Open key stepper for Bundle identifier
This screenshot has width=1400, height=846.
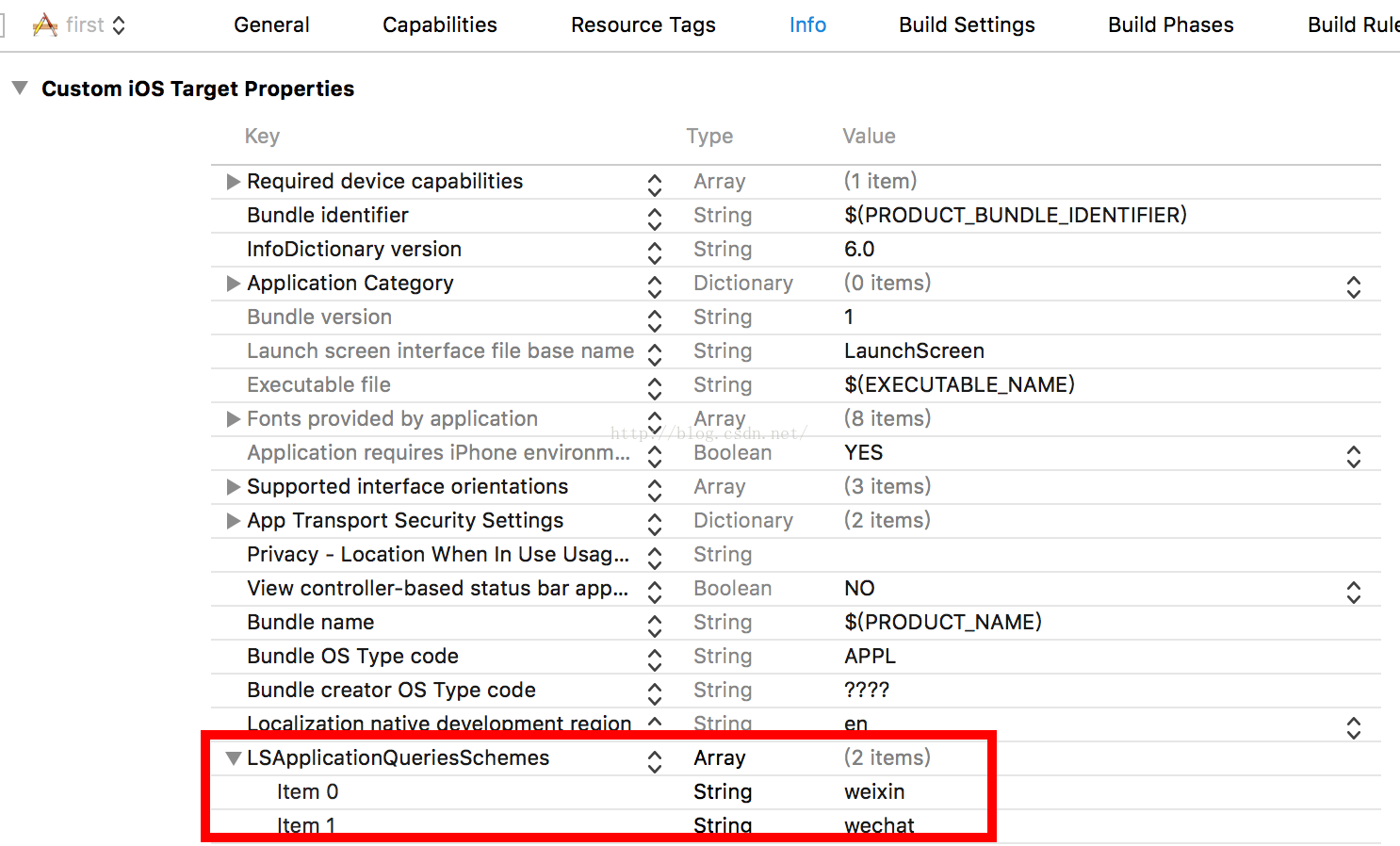pyautogui.click(x=655, y=219)
